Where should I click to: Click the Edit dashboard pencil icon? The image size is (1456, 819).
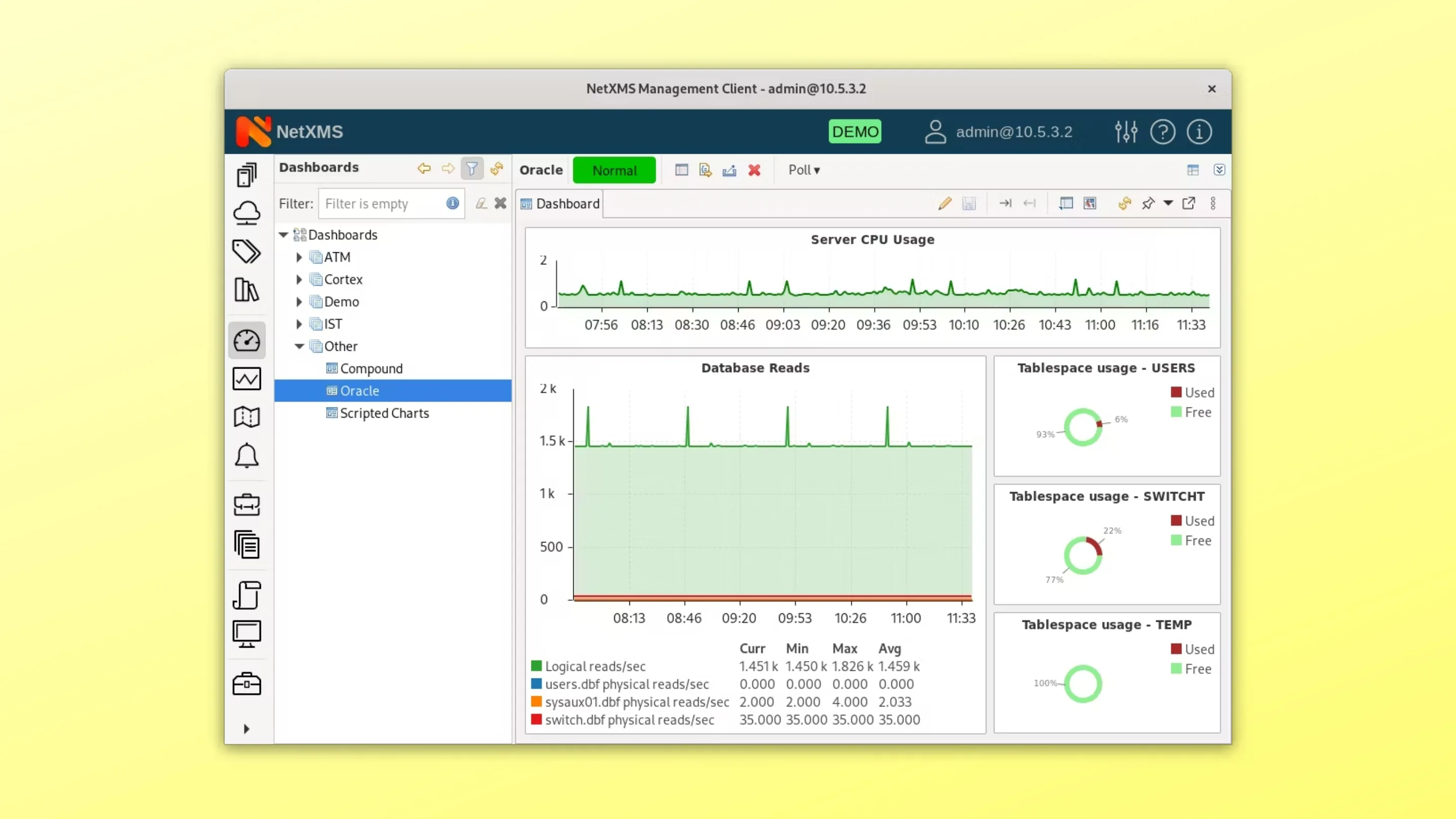pyautogui.click(x=944, y=203)
